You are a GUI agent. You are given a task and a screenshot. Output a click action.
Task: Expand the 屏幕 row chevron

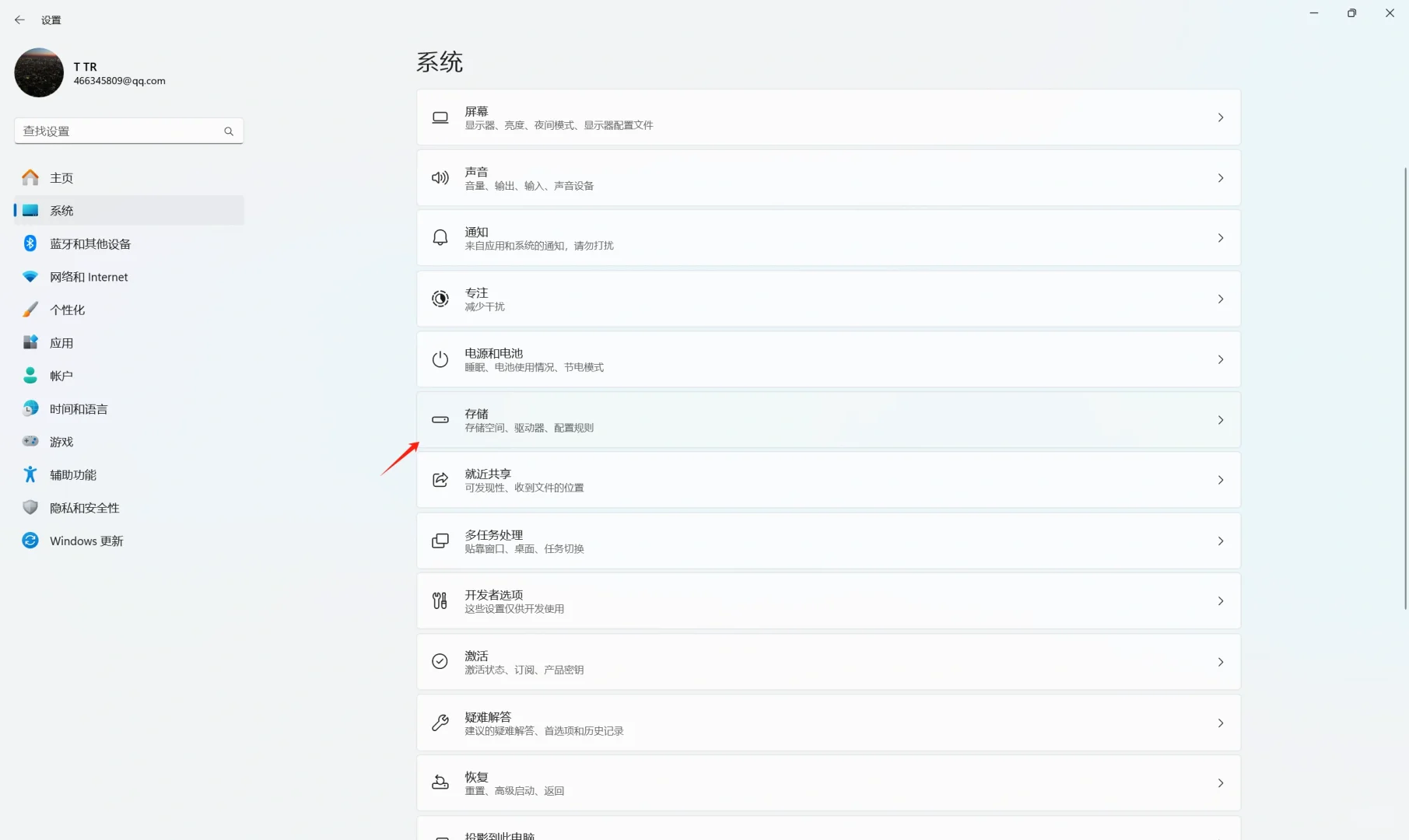(x=1220, y=117)
